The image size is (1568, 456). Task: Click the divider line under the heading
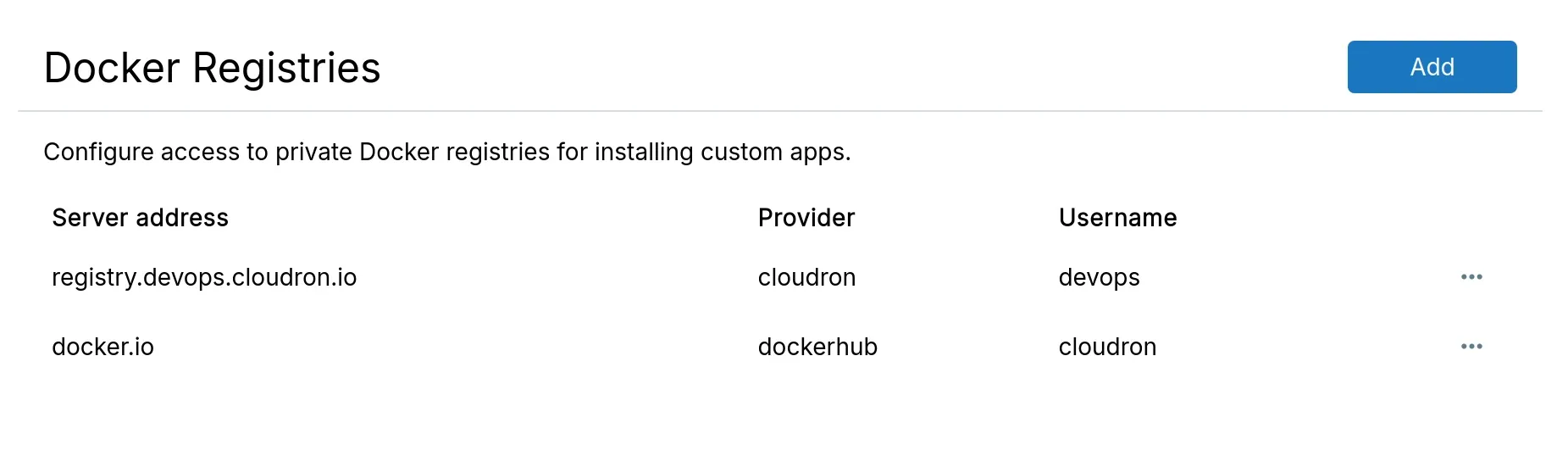click(x=779, y=111)
